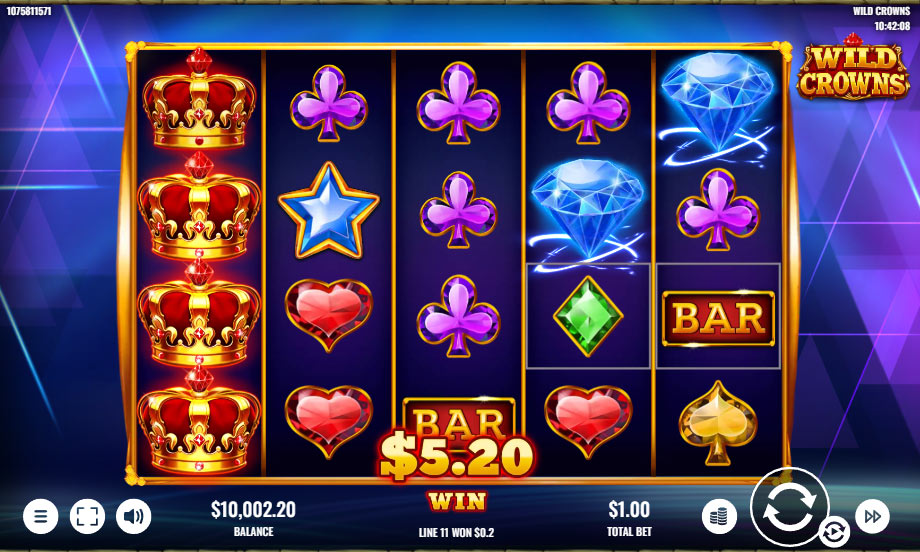Viewport: 920px width, 552px height.
Task: Click the Wild Crowns logo
Action: pos(853,67)
